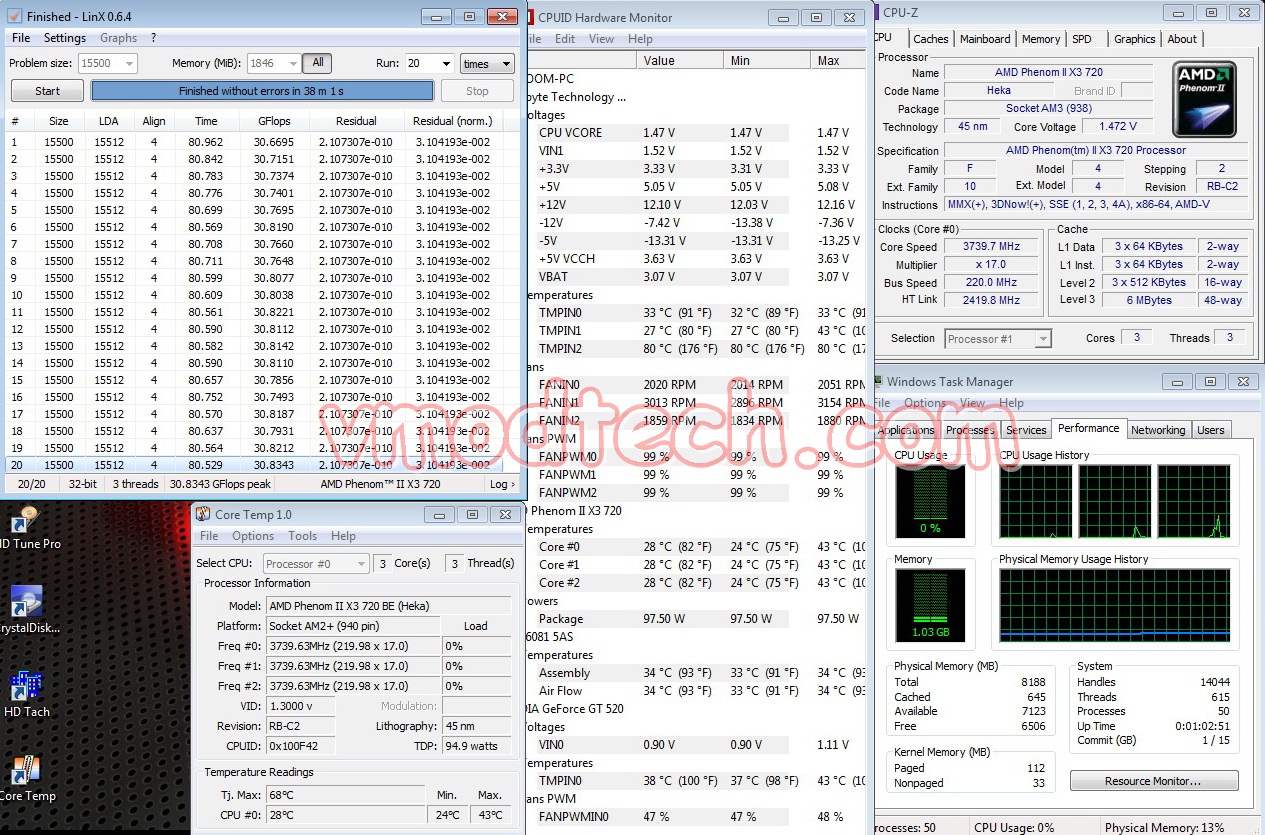The height and width of the screenshot is (835, 1265).
Task: Open Edit menu in Hardware Monitor
Action: (x=565, y=39)
